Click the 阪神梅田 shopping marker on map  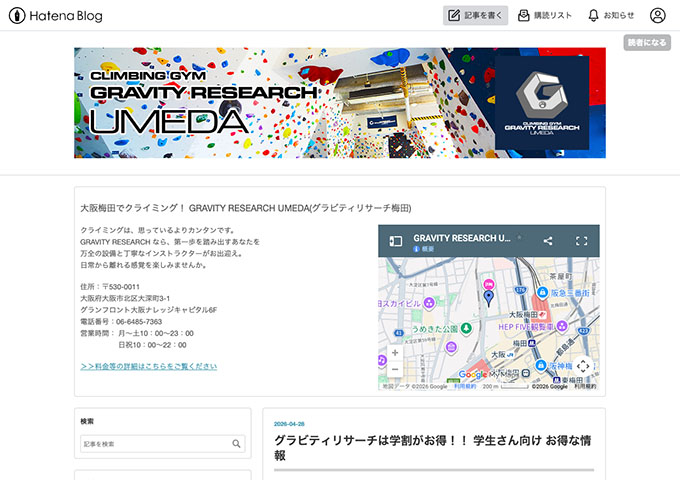pos(540,366)
